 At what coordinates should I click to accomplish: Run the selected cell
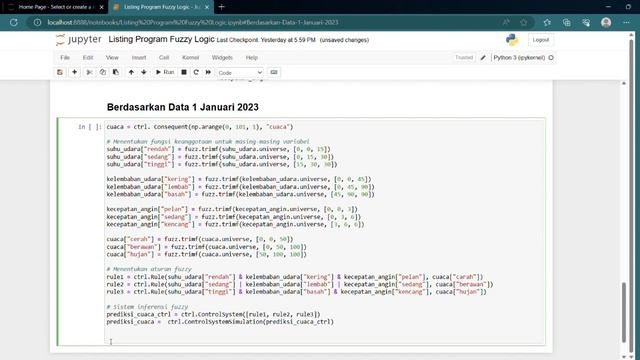pos(165,72)
